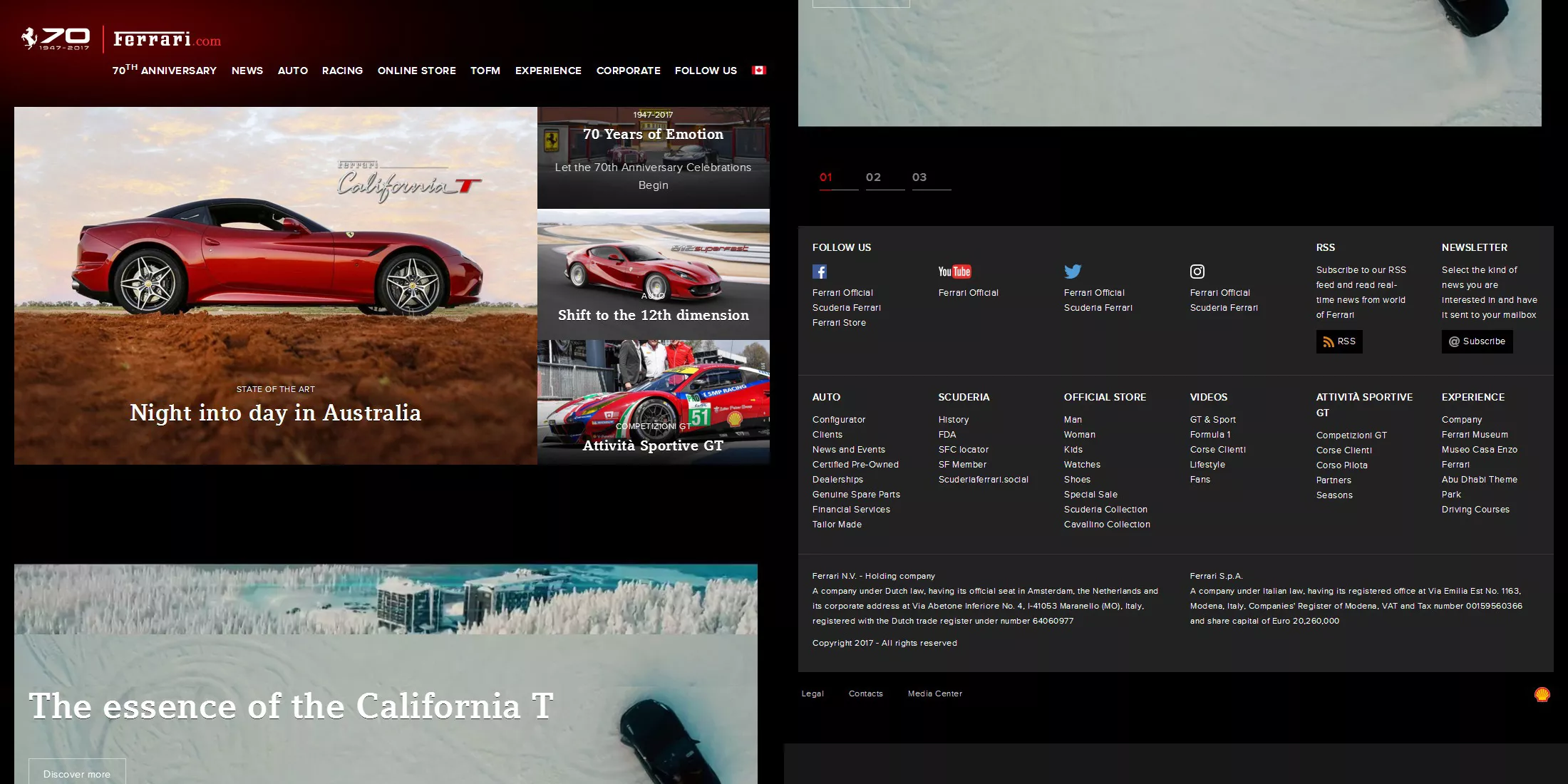Open the Corso Pilota link
The image size is (1568, 784).
coord(1341,465)
